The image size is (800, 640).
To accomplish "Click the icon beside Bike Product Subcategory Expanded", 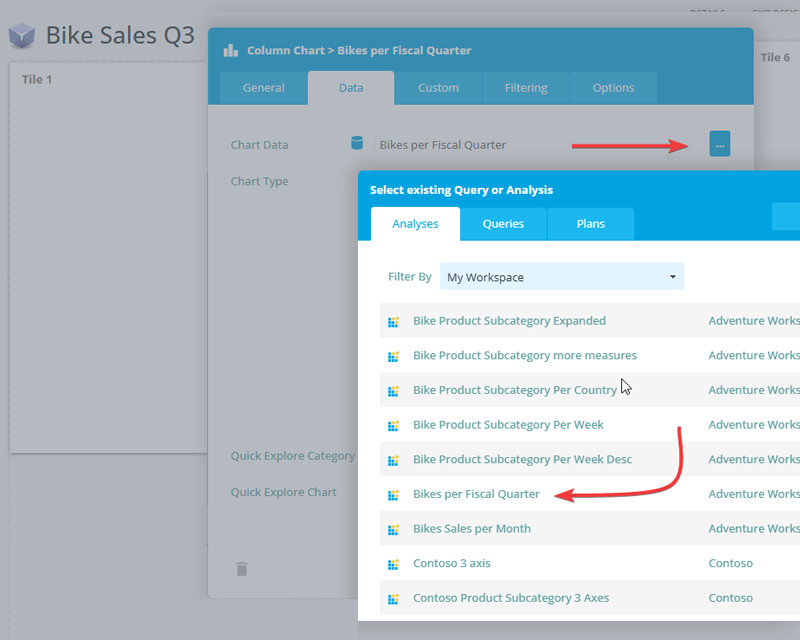I will pyautogui.click(x=393, y=322).
